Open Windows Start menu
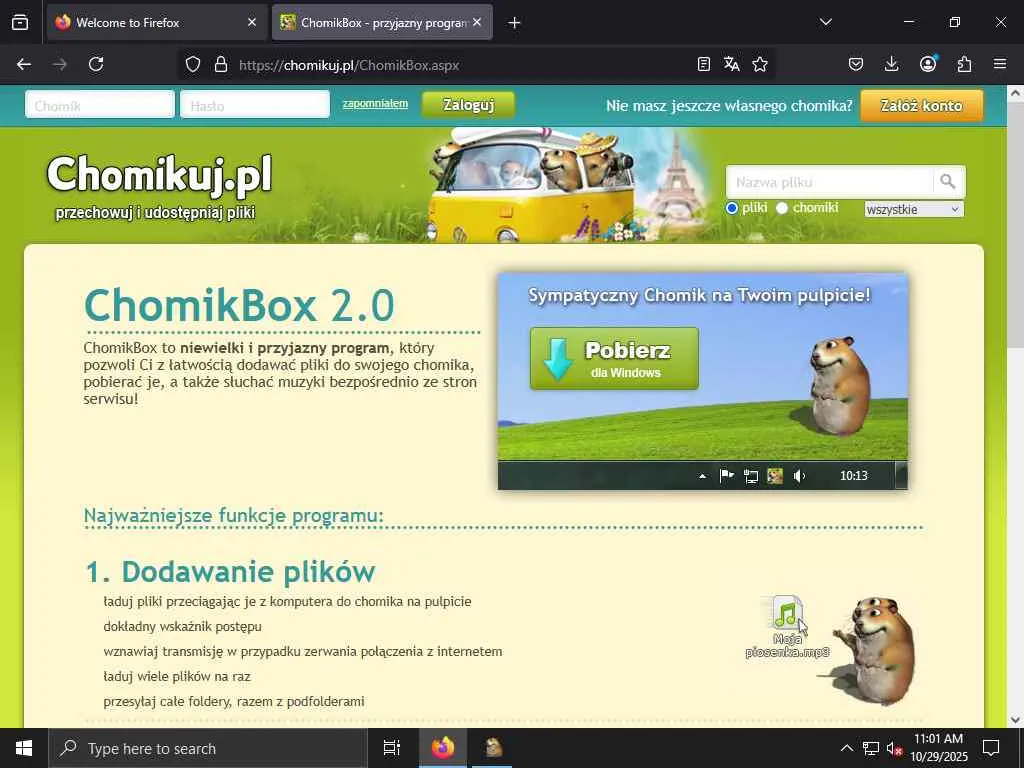 tap(24, 748)
